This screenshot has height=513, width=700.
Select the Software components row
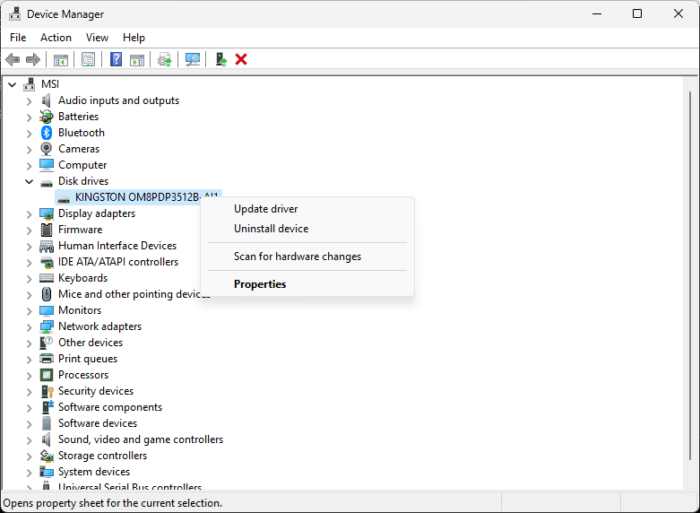coord(110,407)
